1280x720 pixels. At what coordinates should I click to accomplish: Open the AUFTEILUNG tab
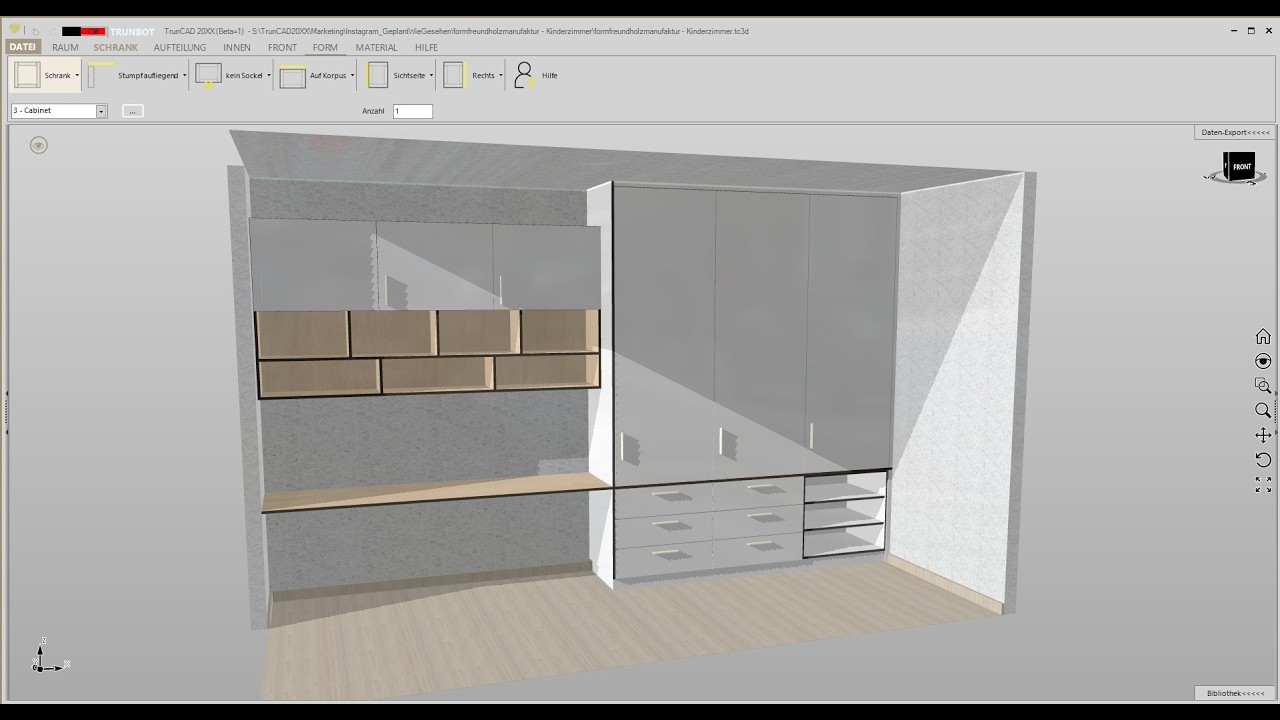[180, 47]
